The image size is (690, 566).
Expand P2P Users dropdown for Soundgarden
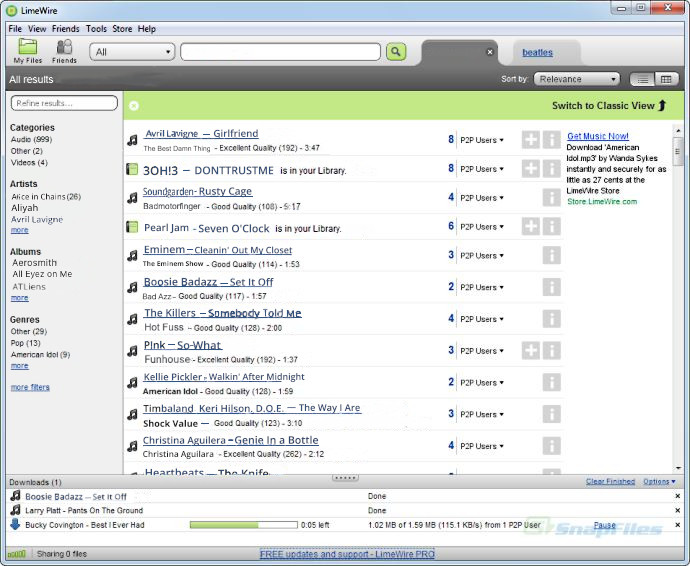point(482,198)
